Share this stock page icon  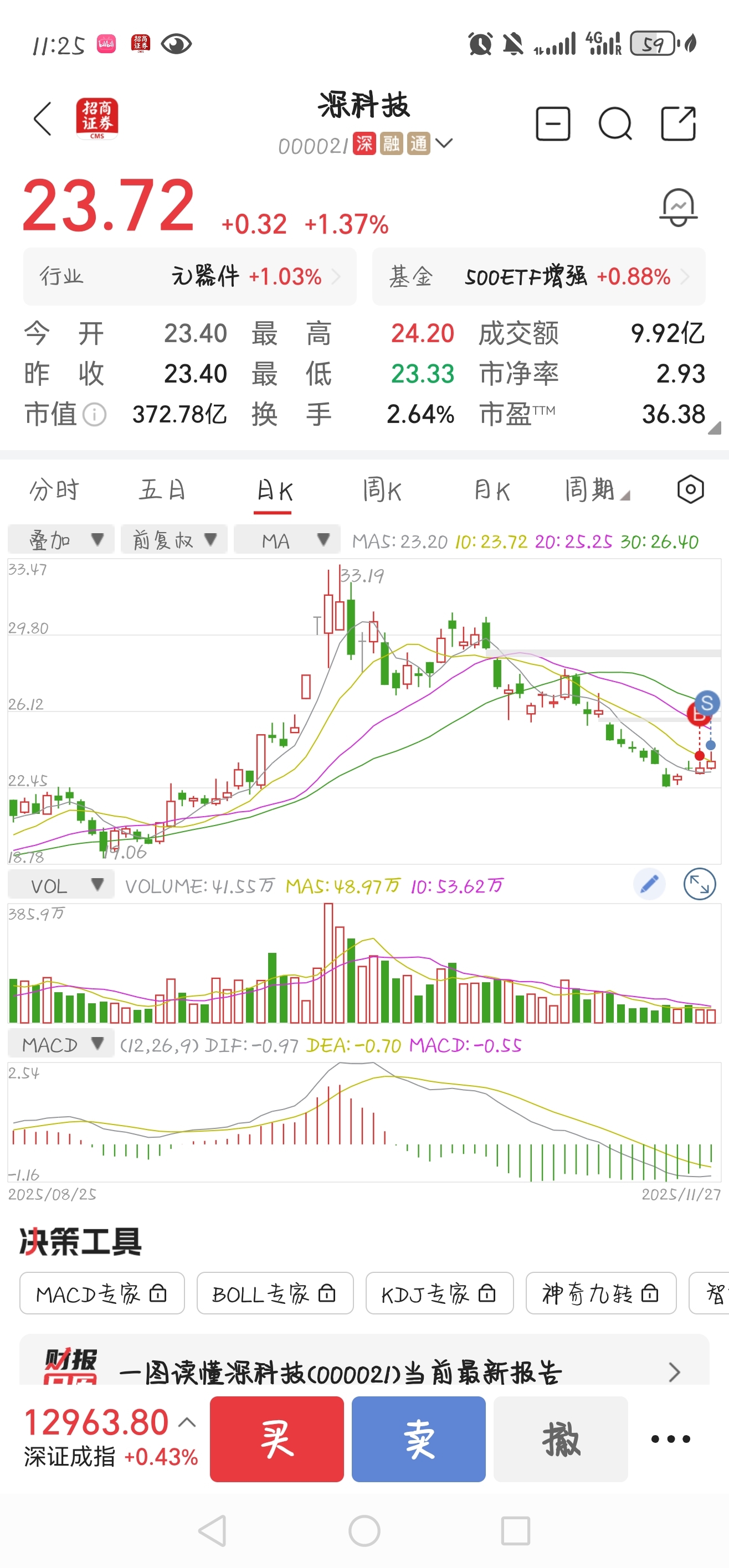pyautogui.click(x=679, y=123)
